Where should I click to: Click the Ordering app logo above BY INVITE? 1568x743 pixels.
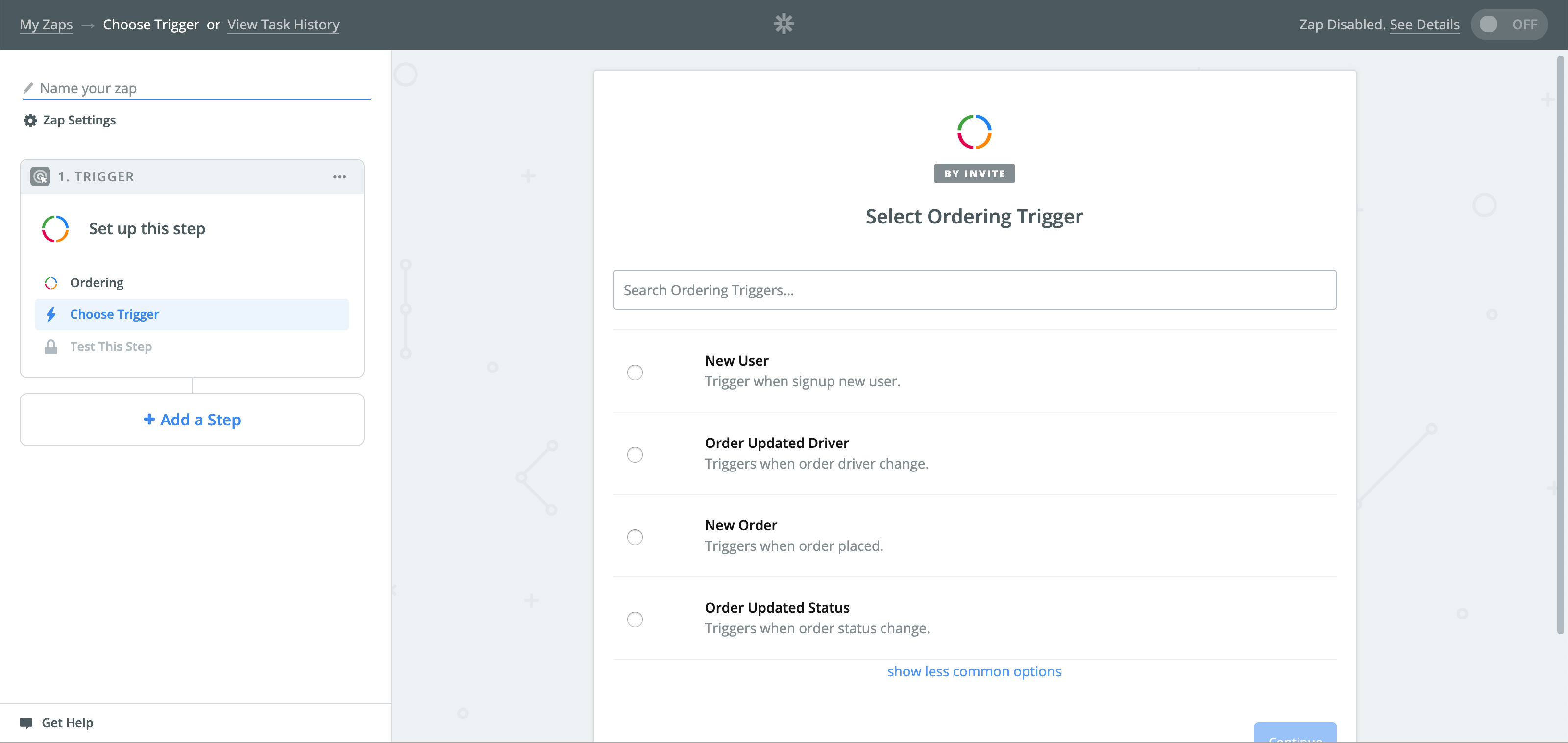[x=974, y=131]
